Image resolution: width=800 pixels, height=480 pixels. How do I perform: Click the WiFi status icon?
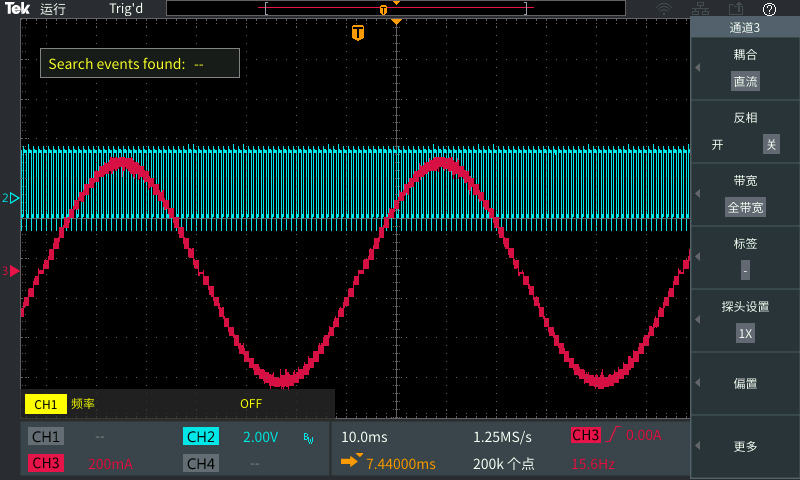pos(663,9)
